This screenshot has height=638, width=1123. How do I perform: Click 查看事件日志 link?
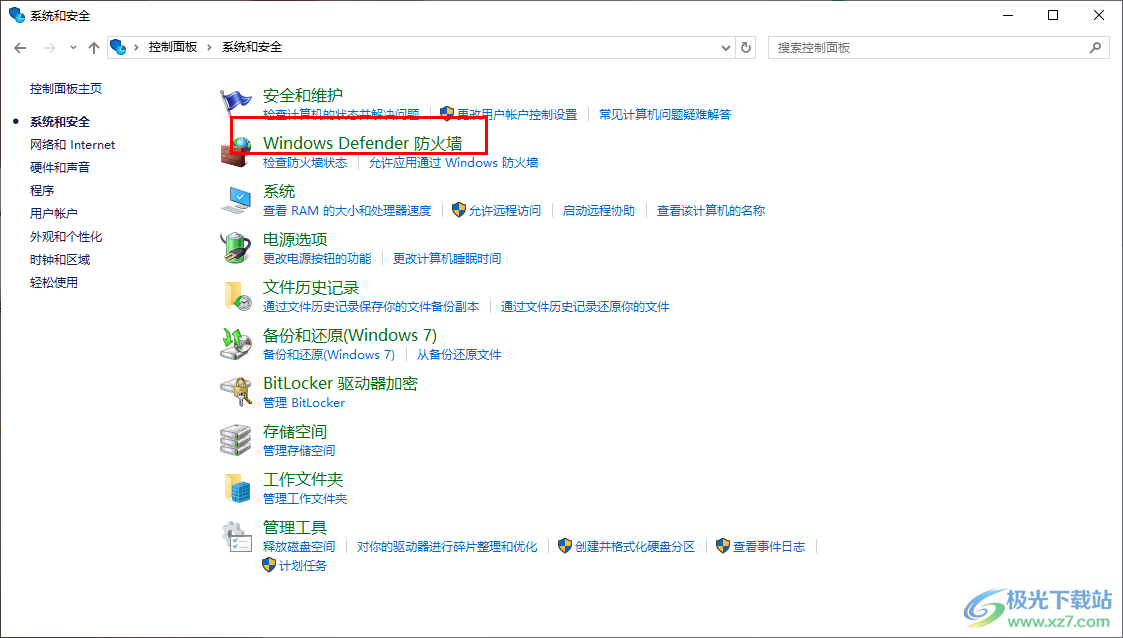tap(769, 546)
